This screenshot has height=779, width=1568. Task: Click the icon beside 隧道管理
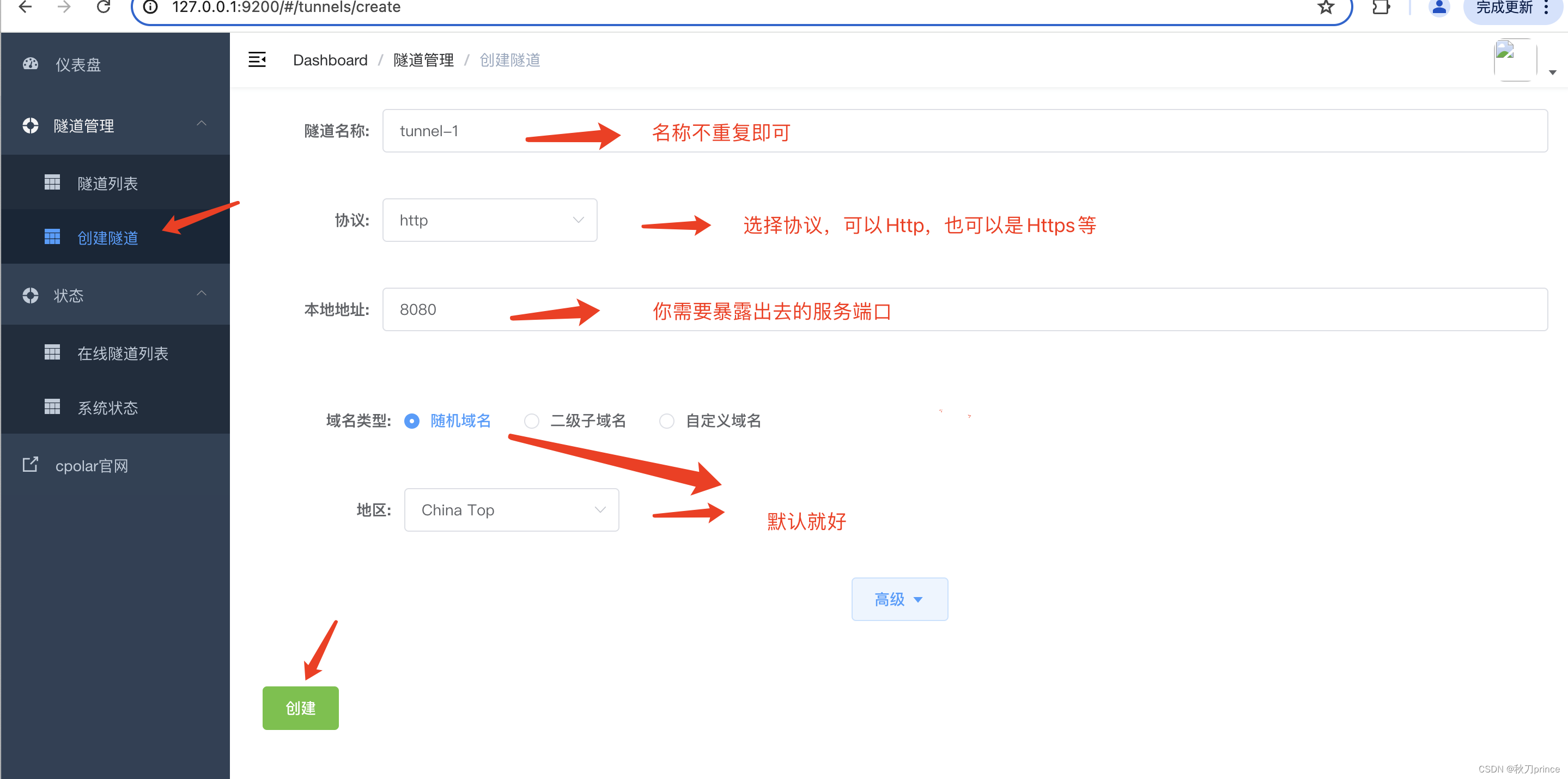click(31, 125)
